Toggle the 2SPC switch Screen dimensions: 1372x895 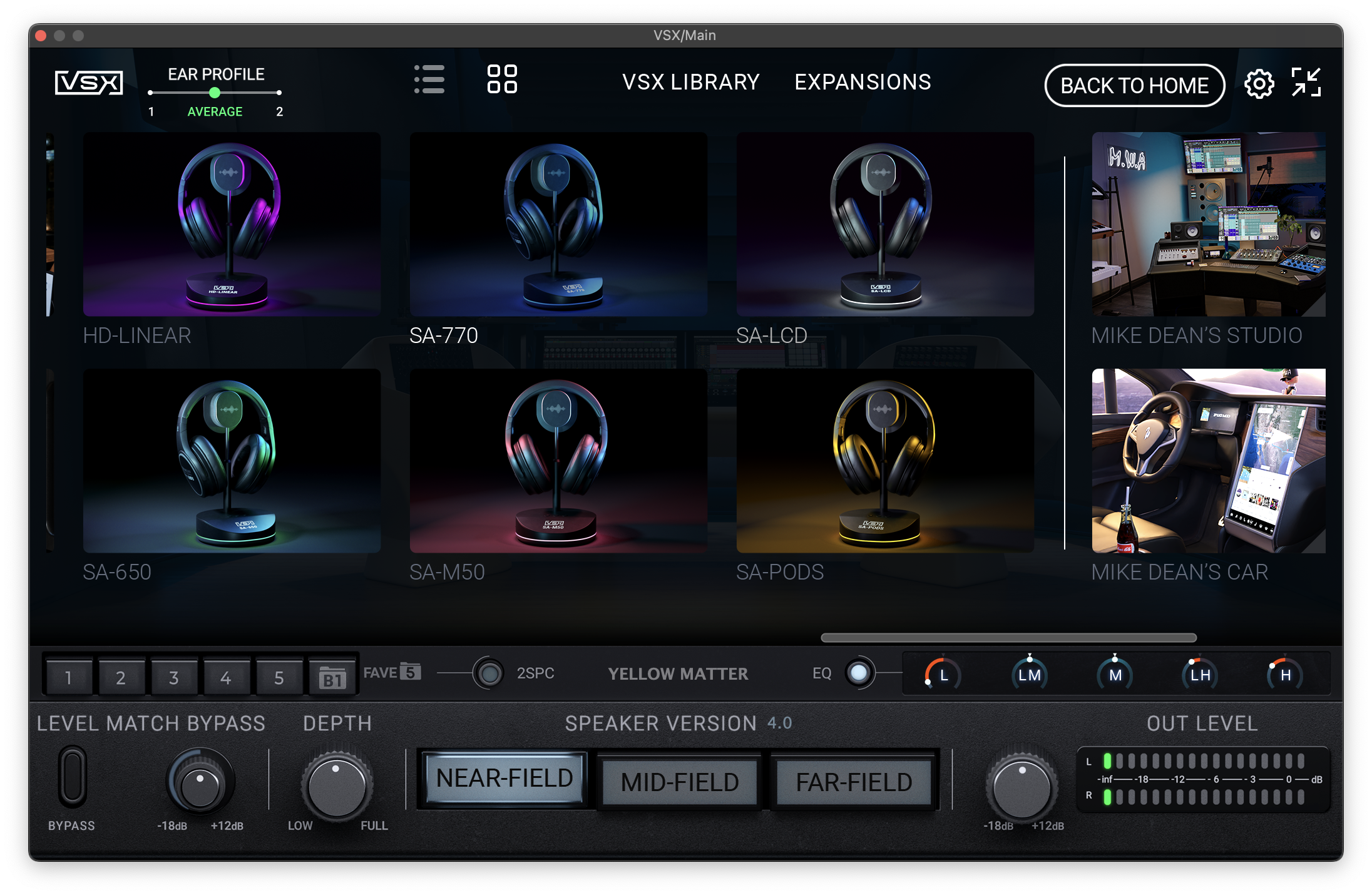489,673
